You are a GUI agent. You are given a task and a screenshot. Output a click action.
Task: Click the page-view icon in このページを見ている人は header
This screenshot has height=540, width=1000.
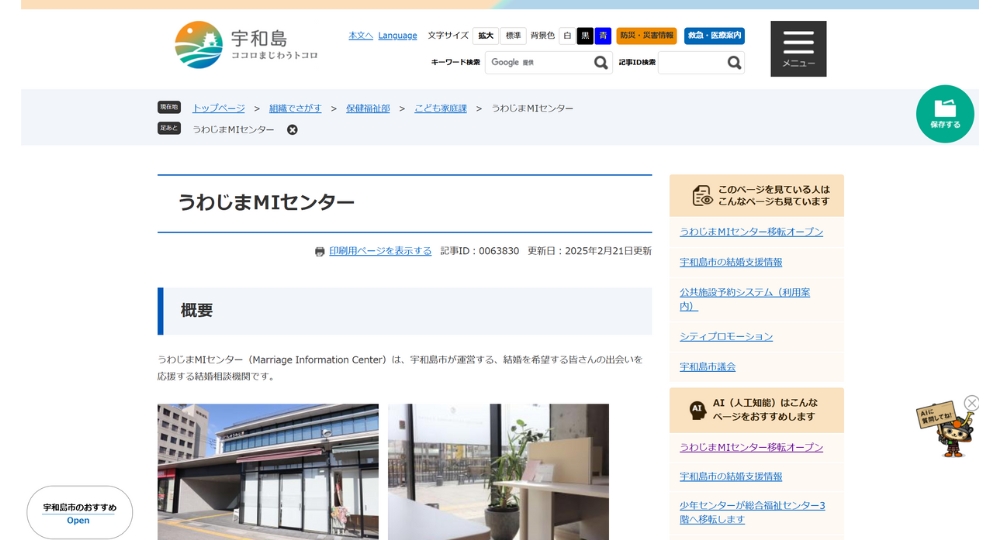[702, 195]
